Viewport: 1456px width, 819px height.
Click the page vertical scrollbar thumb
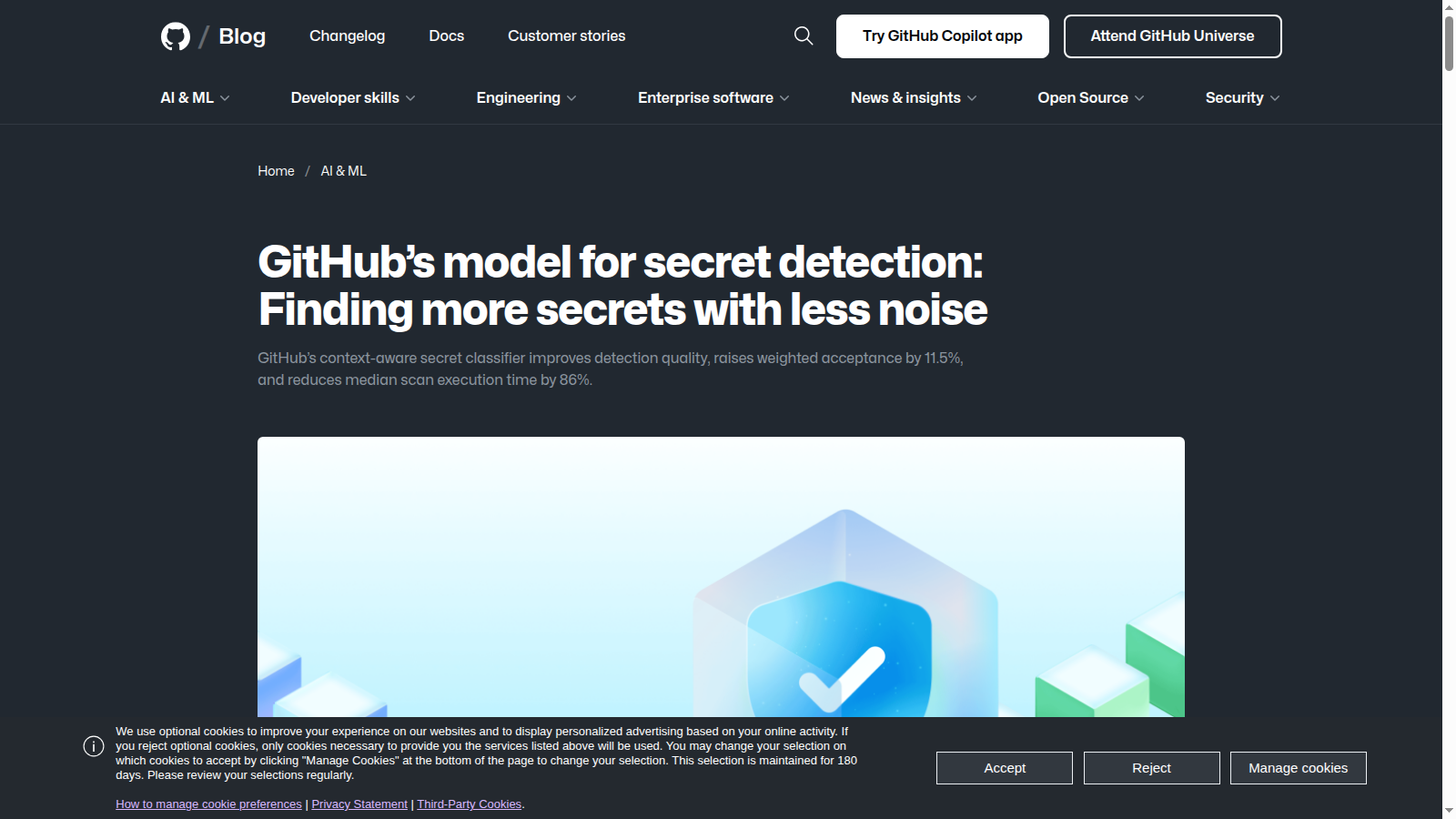(1449, 43)
